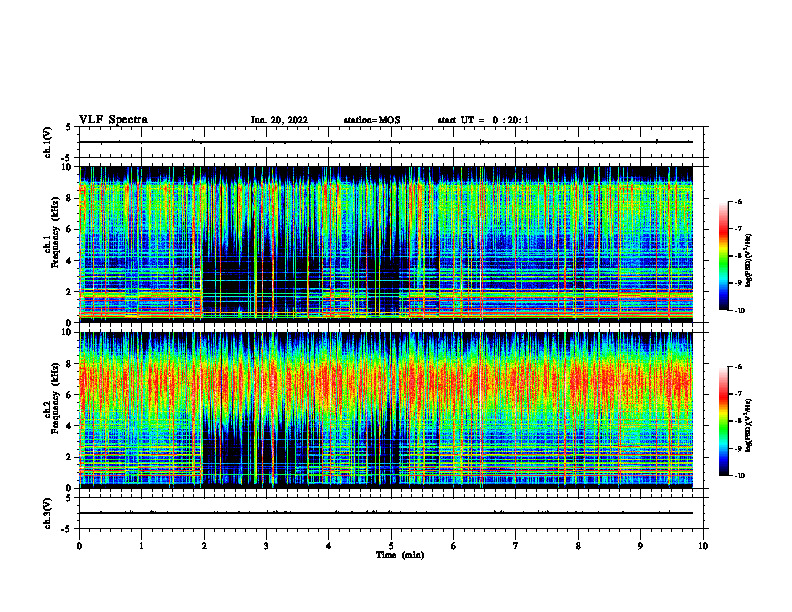Click the ch.2 color bar log(PSD) label
792x612 pixels.
748,425
